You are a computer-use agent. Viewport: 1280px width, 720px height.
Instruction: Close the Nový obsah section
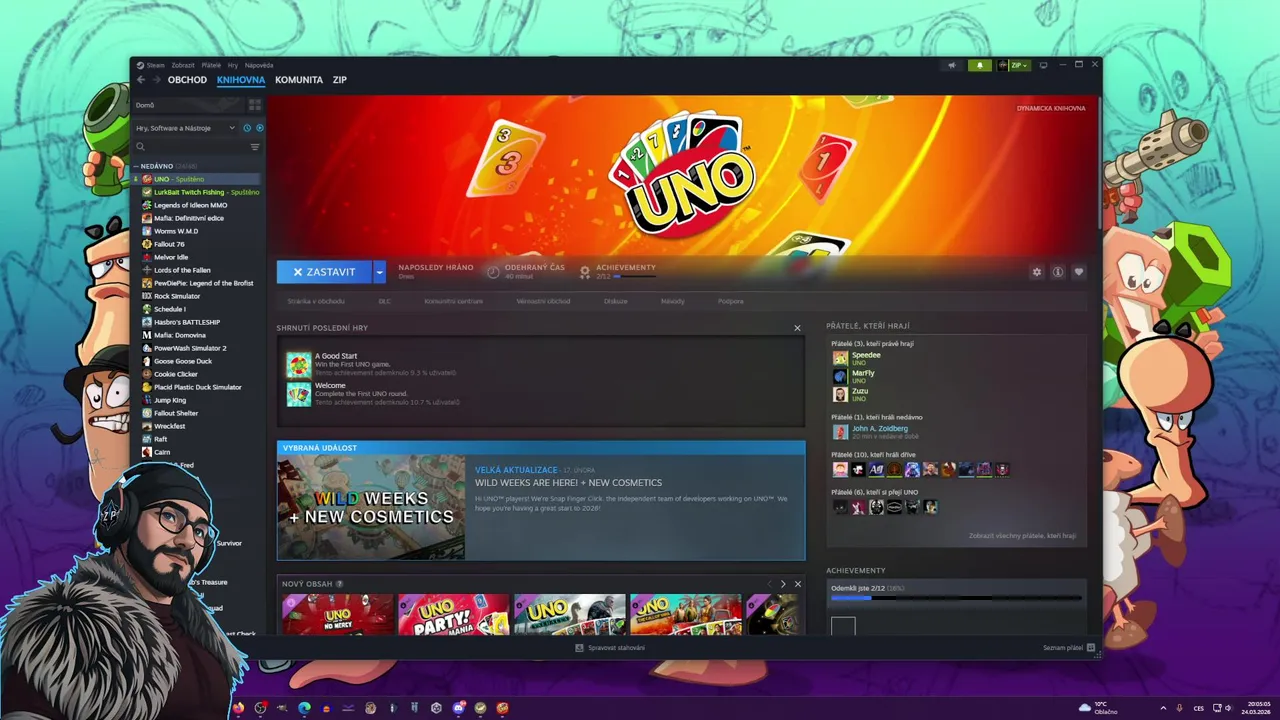point(797,584)
